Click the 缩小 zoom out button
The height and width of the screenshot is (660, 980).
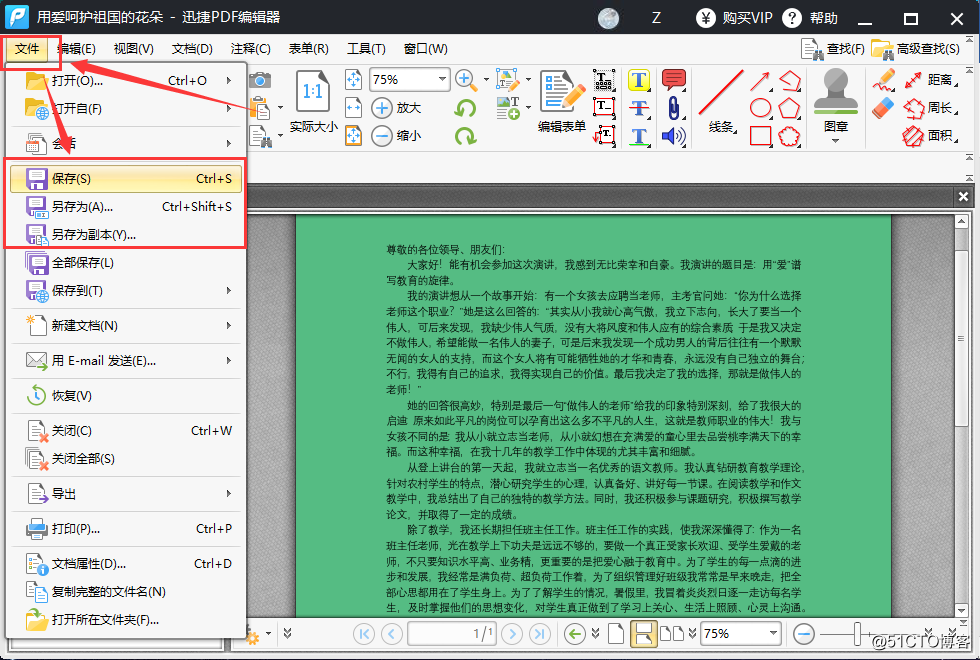(x=396, y=135)
